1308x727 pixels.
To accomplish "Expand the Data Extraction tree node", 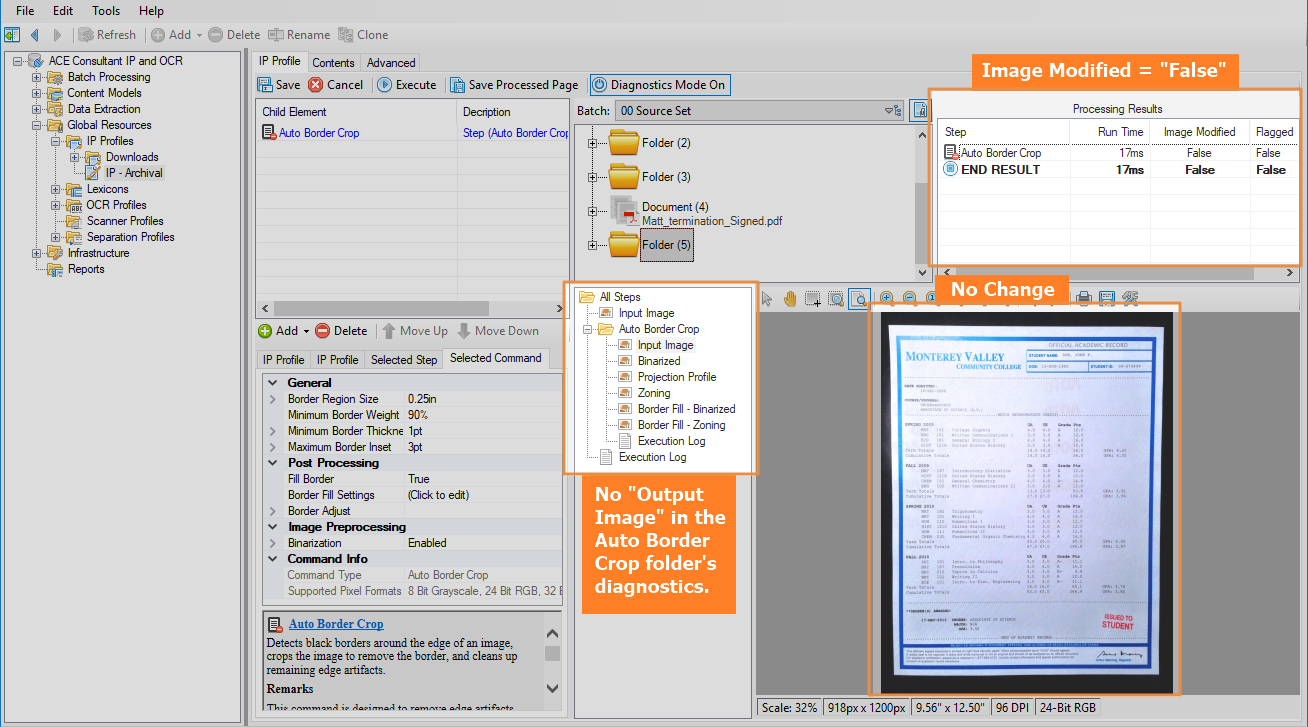I will pyautogui.click(x=36, y=109).
